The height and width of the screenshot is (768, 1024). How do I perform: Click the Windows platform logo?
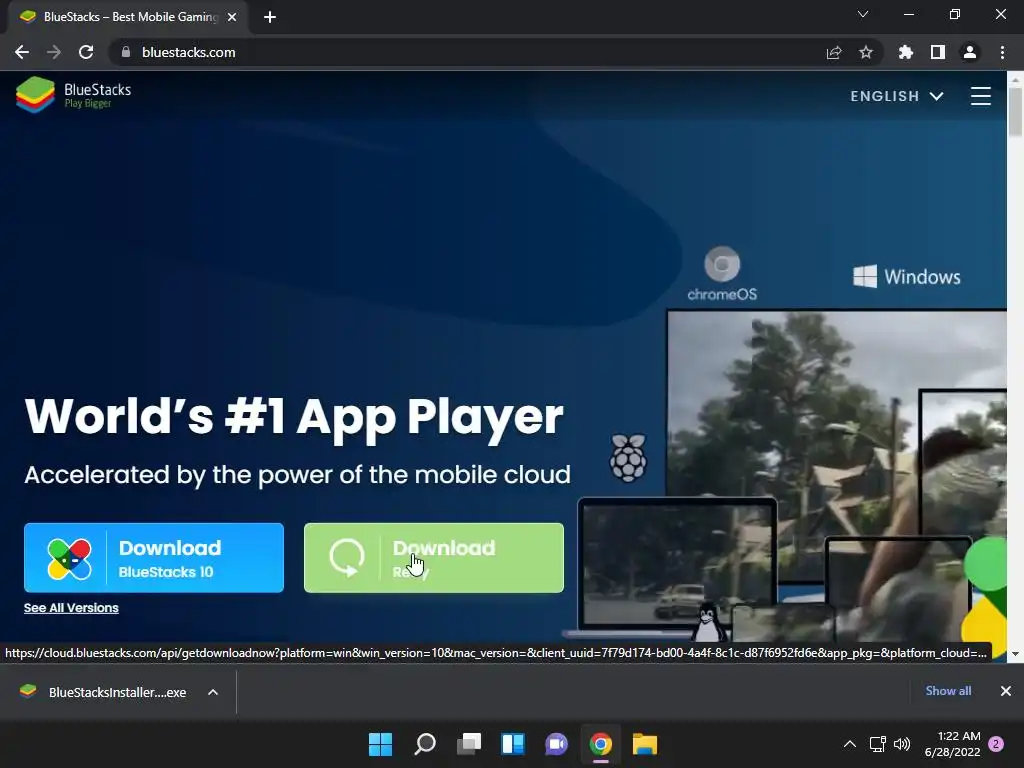click(x=906, y=276)
